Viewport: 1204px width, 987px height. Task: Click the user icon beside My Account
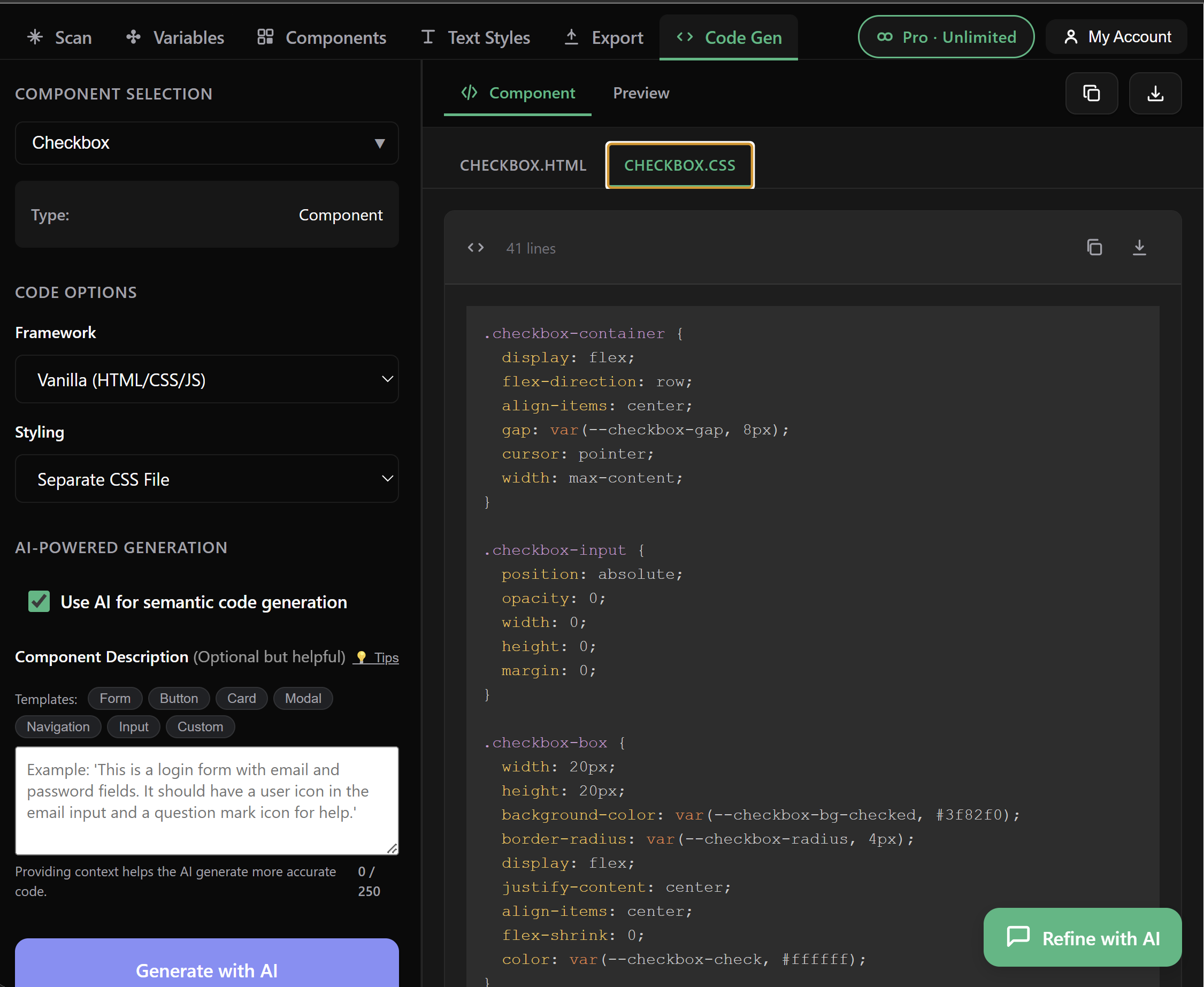[1071, 37]
